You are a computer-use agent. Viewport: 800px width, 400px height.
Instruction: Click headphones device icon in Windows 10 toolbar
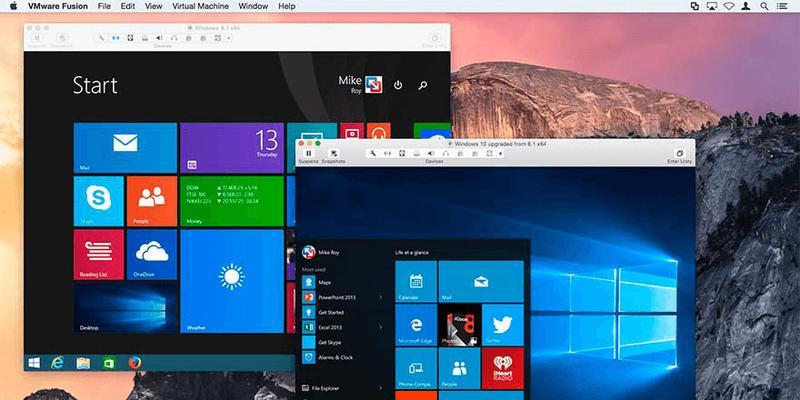pos(445,153)
